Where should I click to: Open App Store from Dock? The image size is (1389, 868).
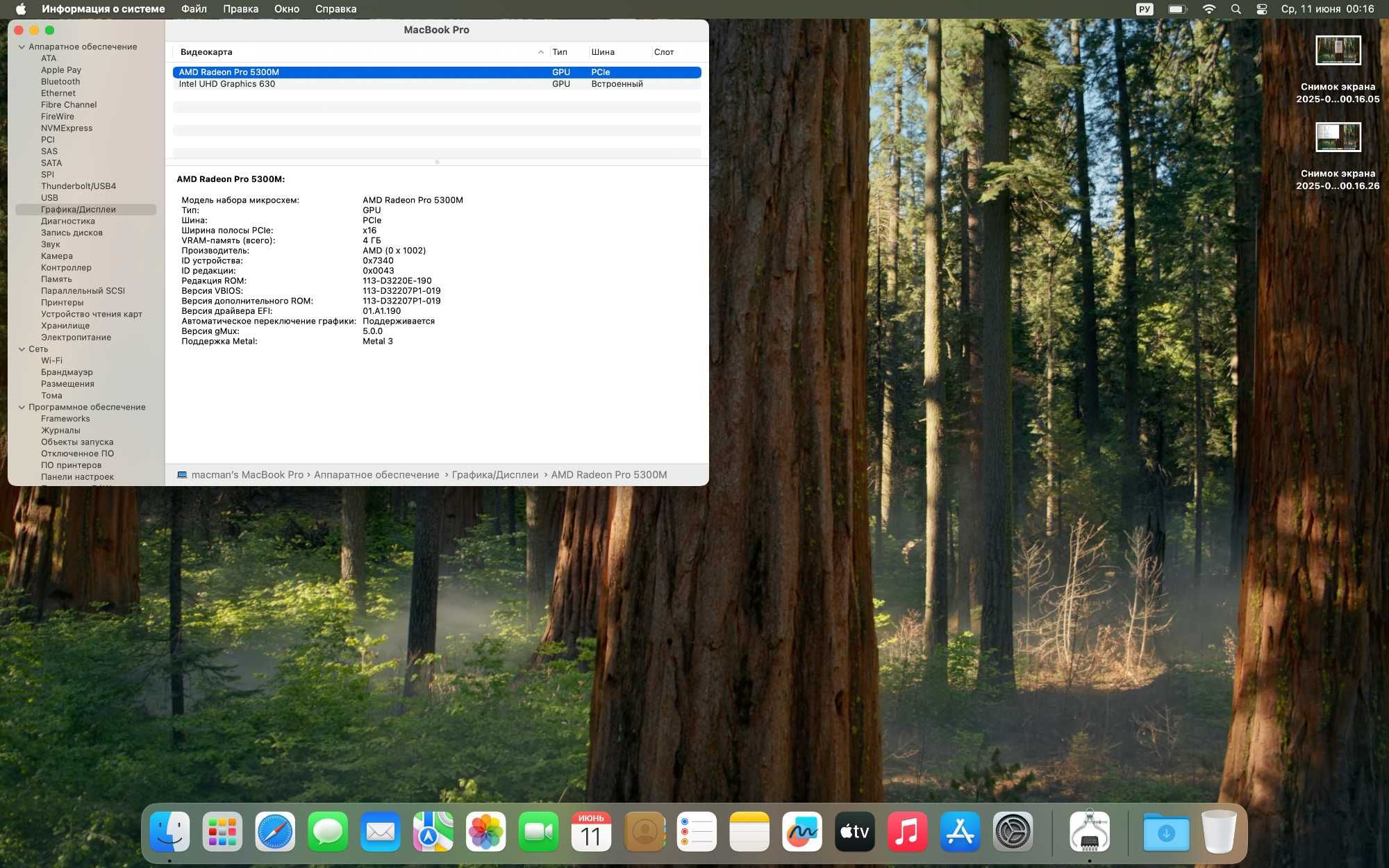coord(960,831)
